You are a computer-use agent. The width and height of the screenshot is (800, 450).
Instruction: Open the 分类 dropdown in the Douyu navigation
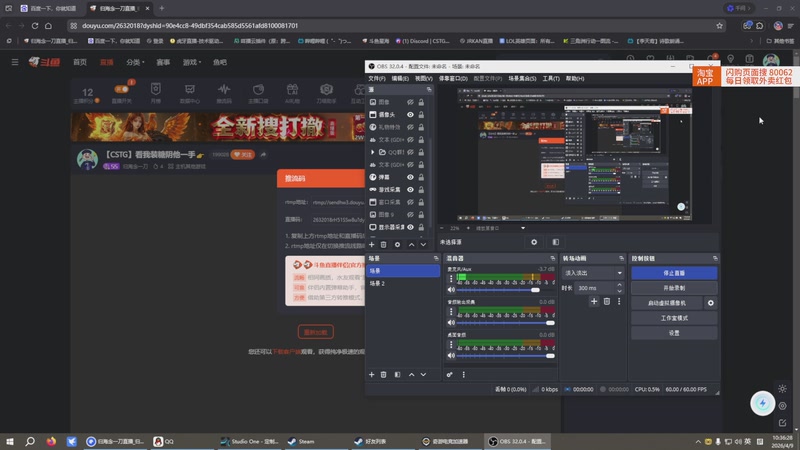[133, 62]
